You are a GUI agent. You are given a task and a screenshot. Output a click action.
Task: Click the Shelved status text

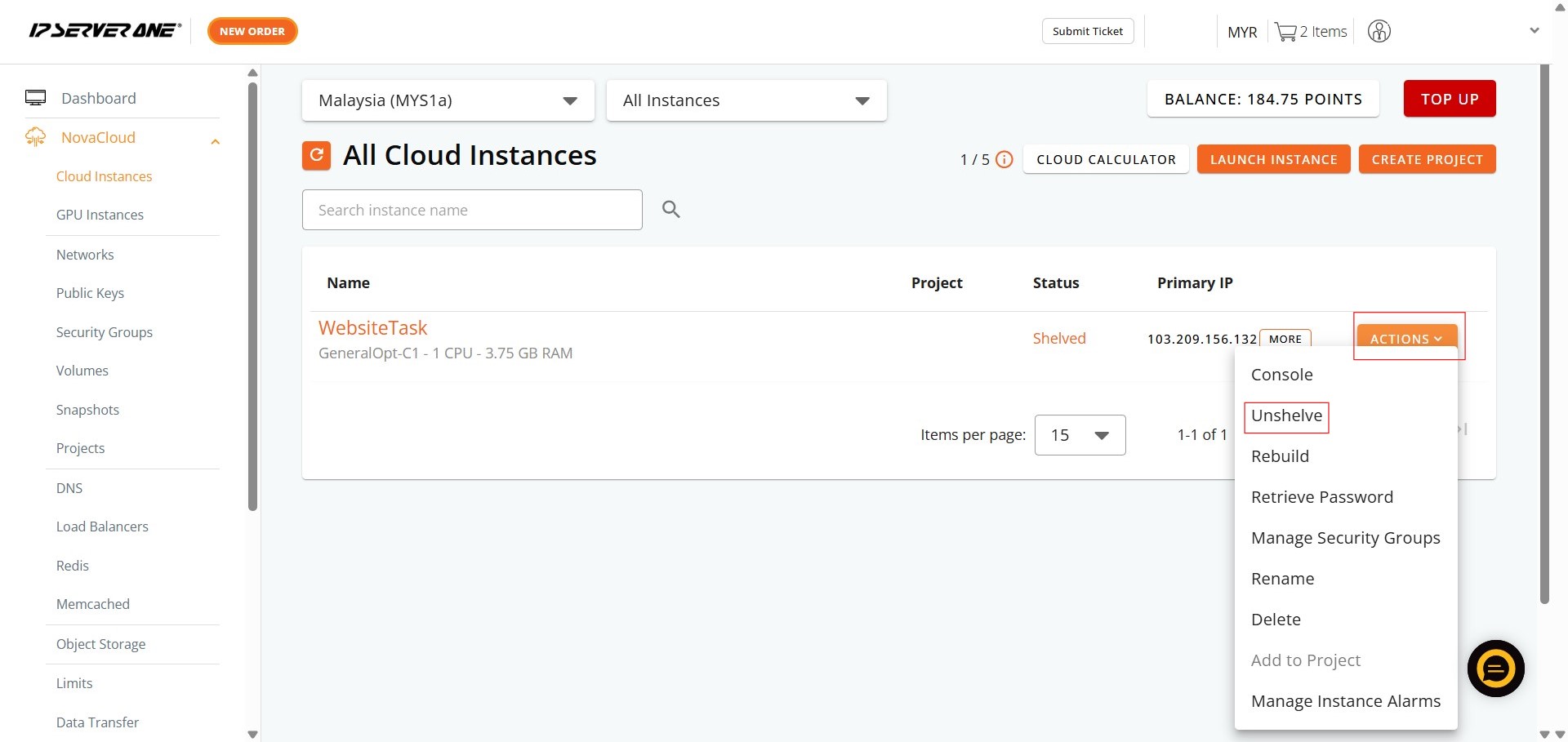click(x=1058, y=339)
